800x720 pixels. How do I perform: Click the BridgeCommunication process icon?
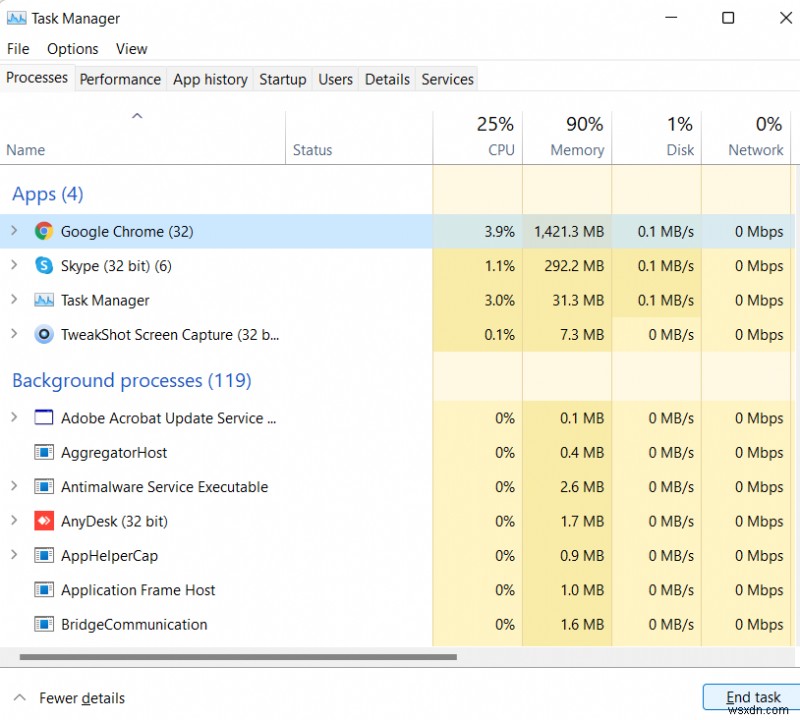[x=44, y=624]
